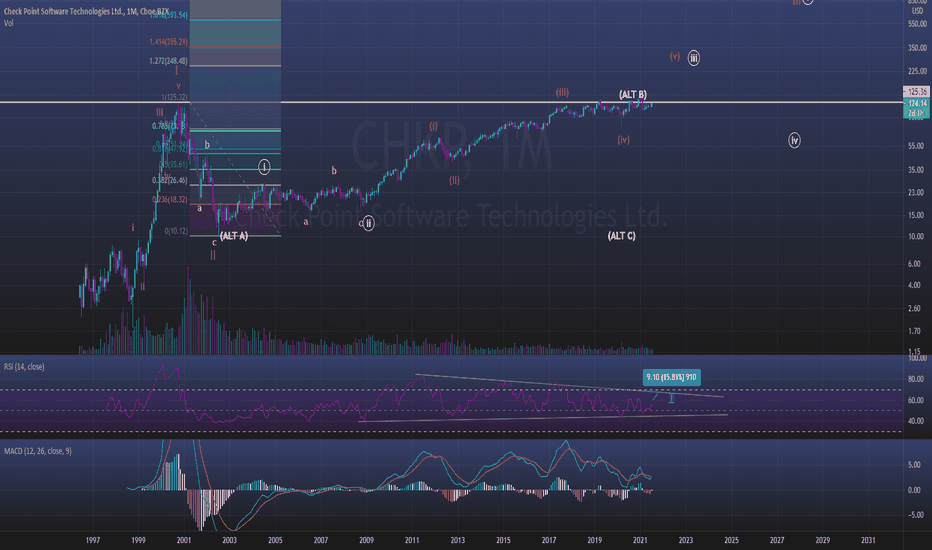Click the 125.36 price line label
Screen dimensions: 932x550
point(916,92)
